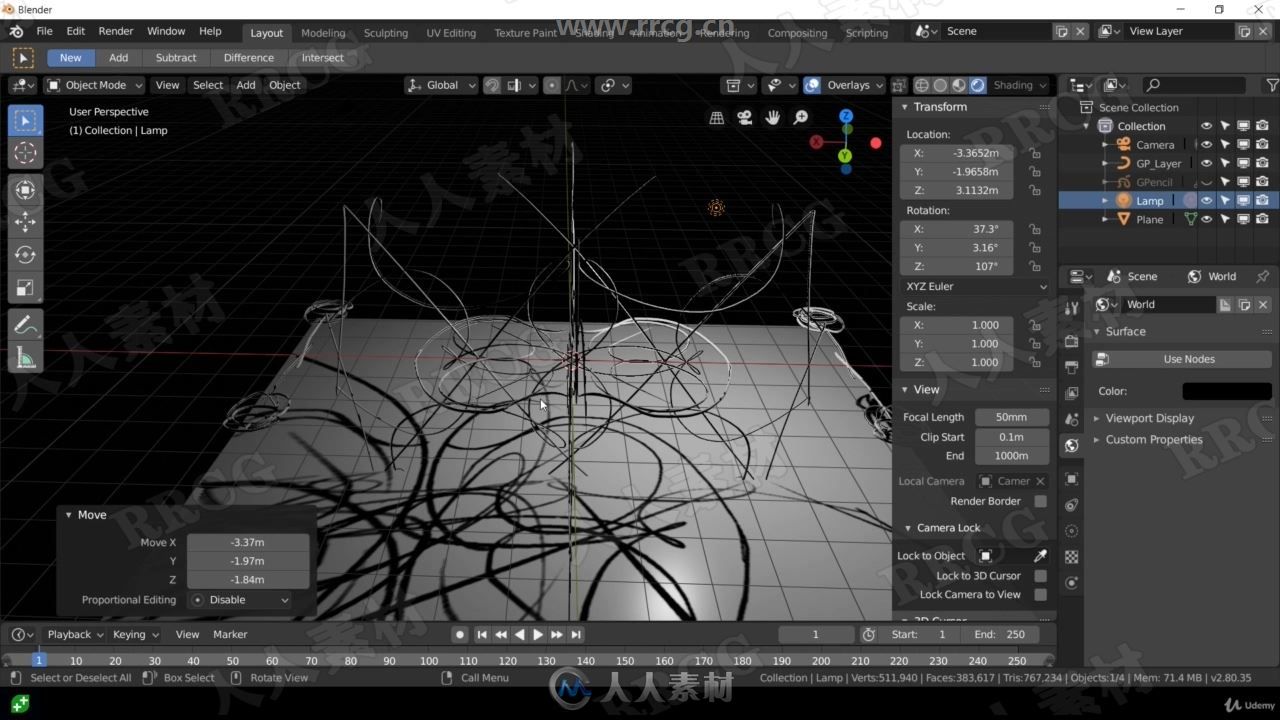Click the zoom magnifier icon in viewport
The height and width of the screenshot is (720, 1280).
click(x=801, y=118)
